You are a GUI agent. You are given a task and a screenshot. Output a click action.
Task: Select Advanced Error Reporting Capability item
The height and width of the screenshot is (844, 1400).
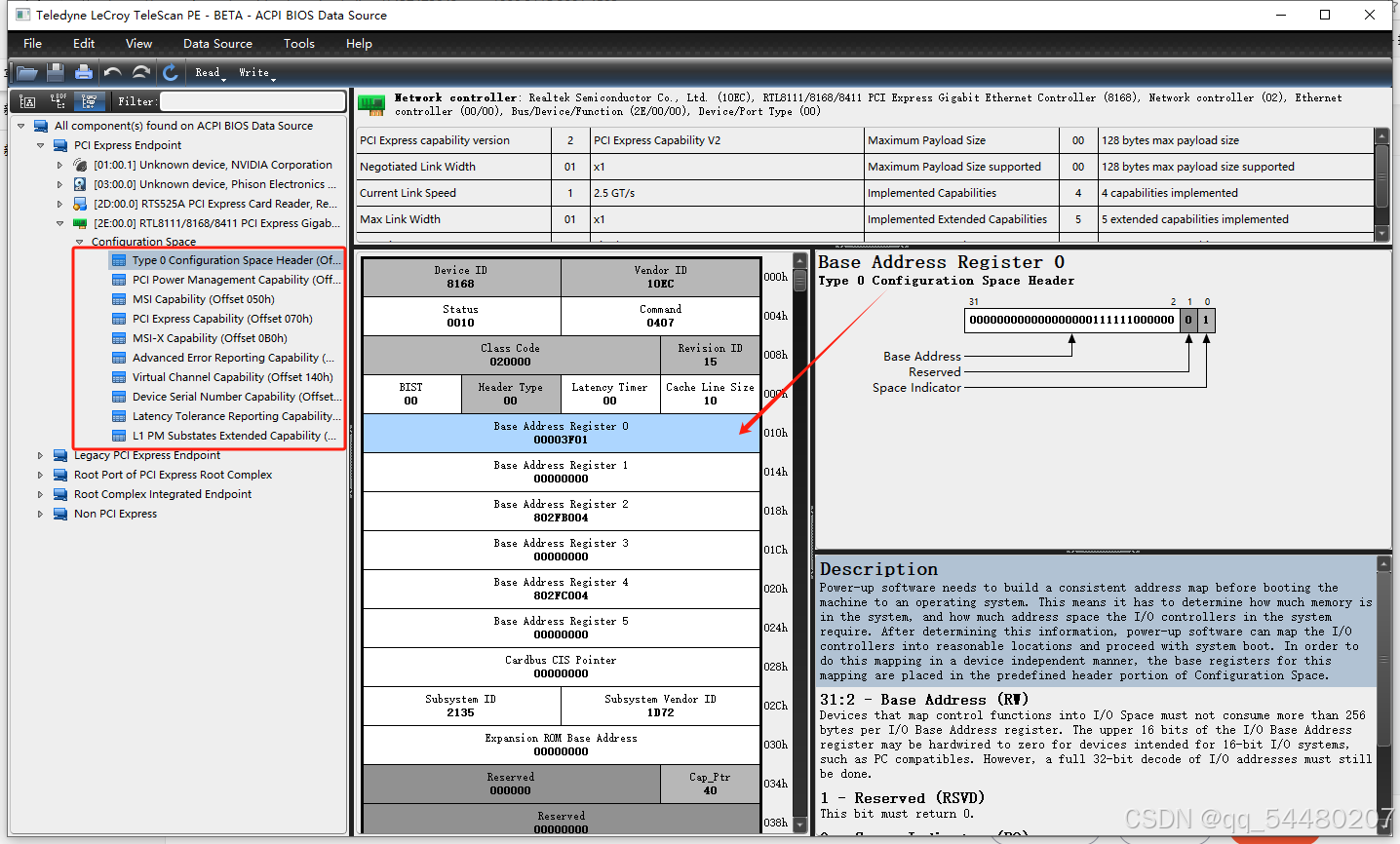click(x=233, y=358)
